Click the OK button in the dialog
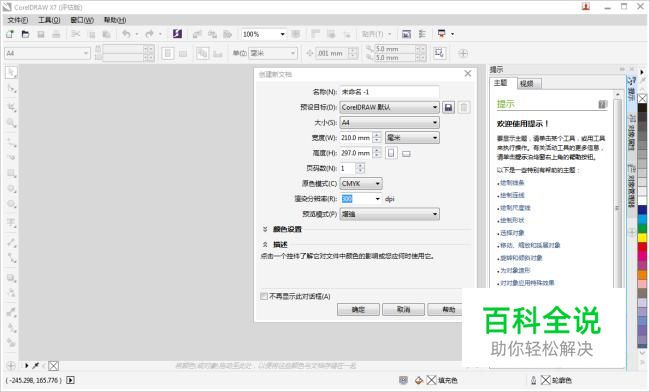650x392 pixels. 358,310
